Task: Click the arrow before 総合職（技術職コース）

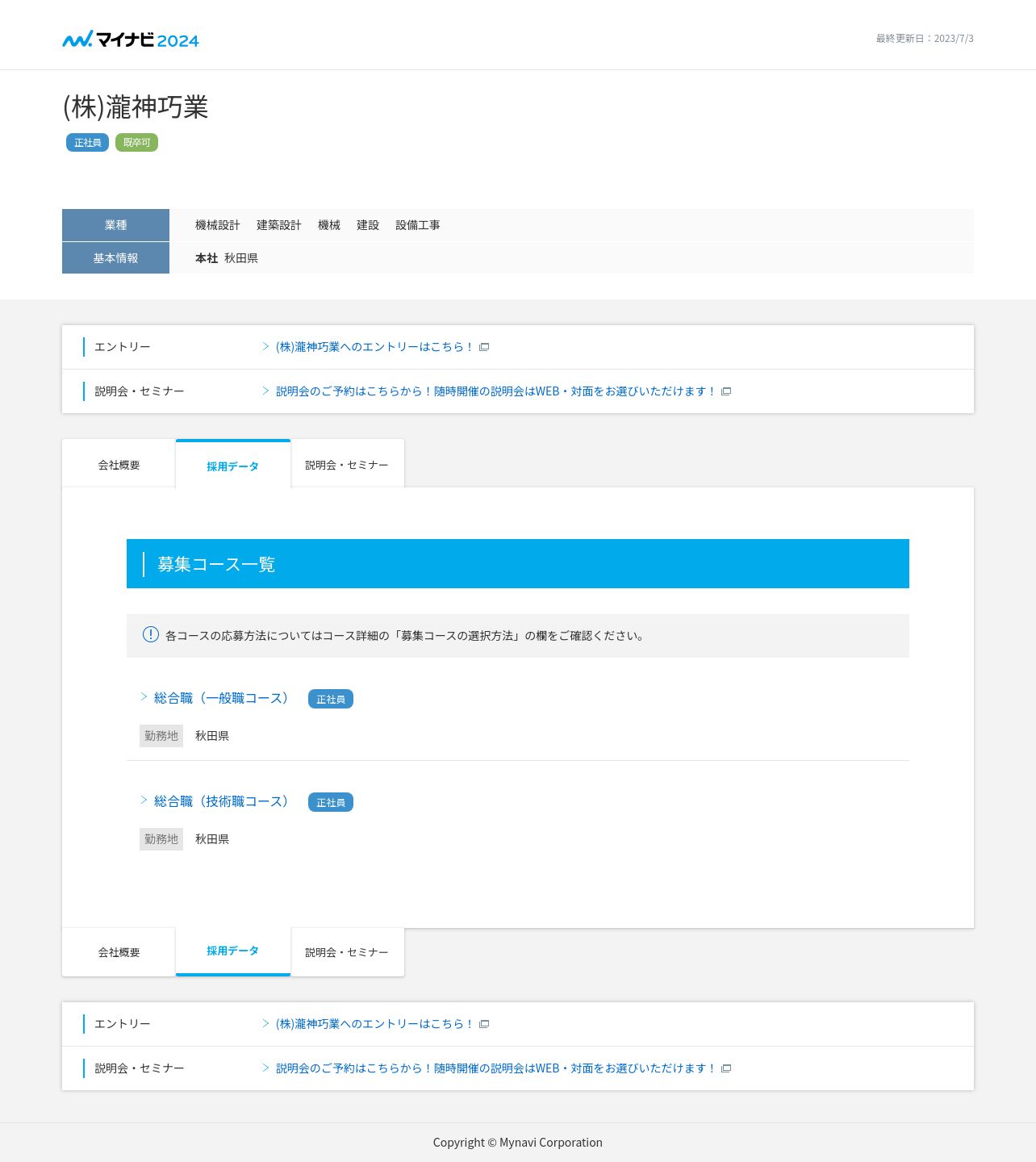Action: [144, 800]
